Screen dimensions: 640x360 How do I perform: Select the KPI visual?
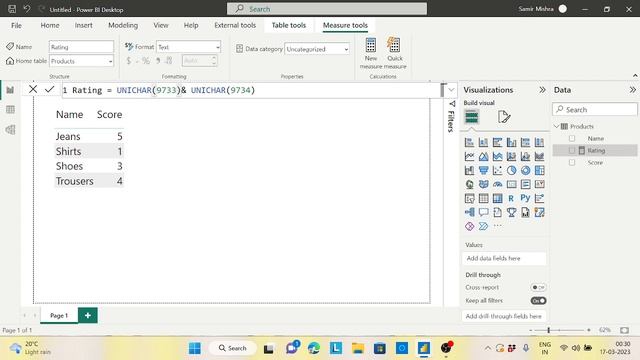click(539, 184)
